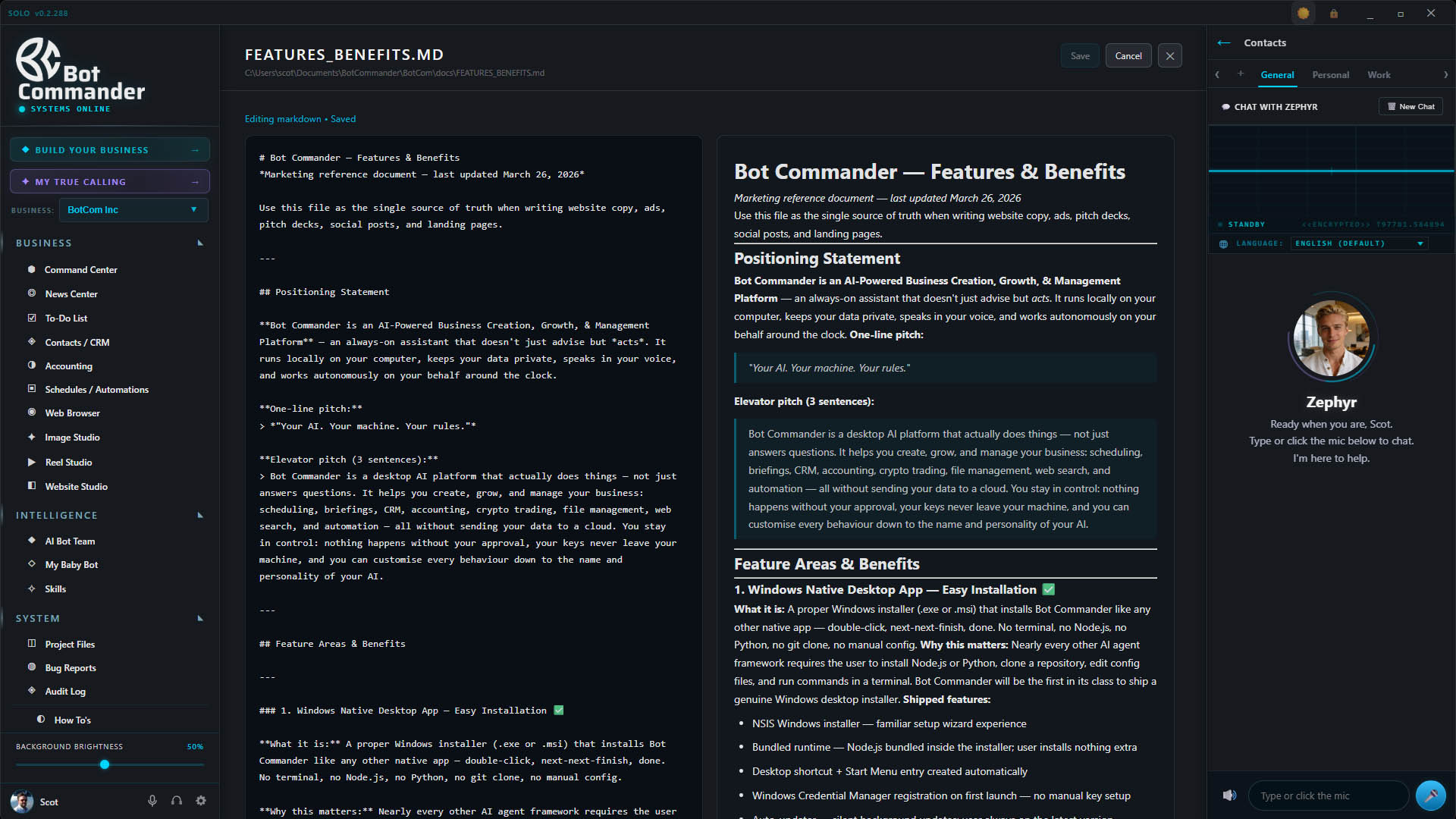Collapse the SYSTEM section
Screen dimensions: 1456x819
click(x=200, y=619)
